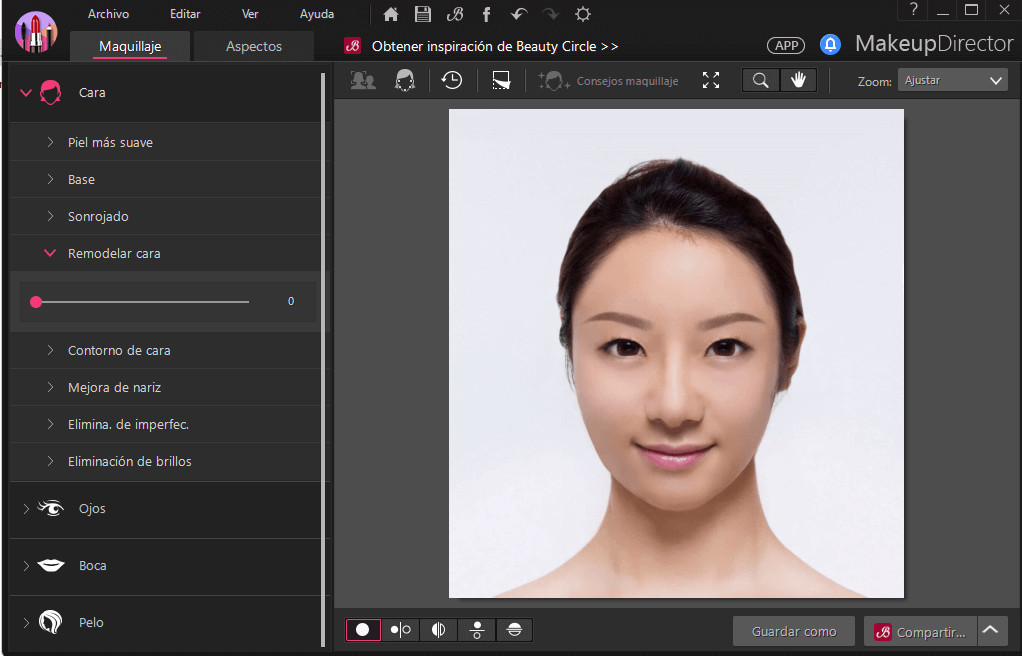Select horizontal split view mode

(x=514, y=630)
